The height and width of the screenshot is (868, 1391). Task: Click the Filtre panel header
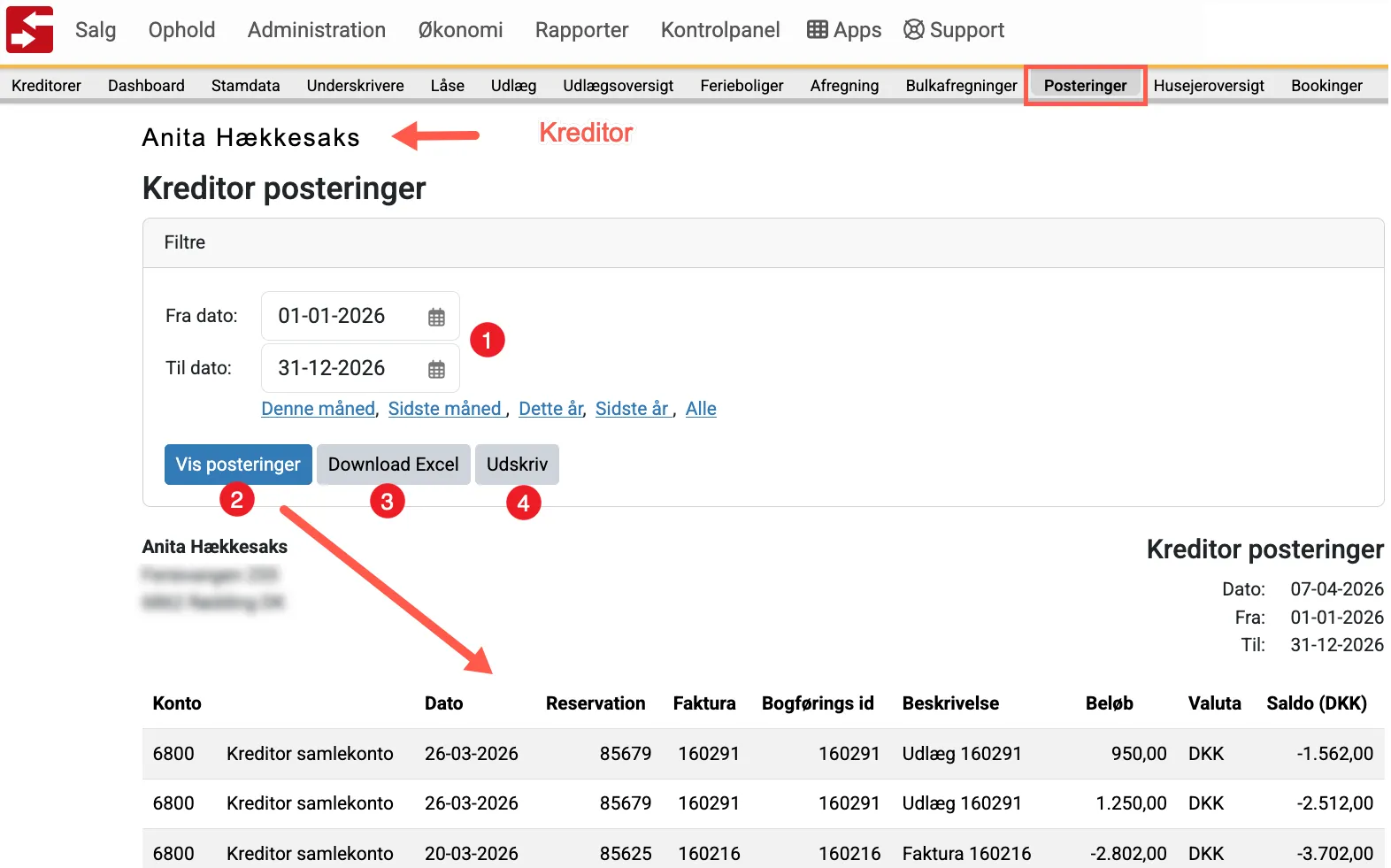[x=763, y=243]
